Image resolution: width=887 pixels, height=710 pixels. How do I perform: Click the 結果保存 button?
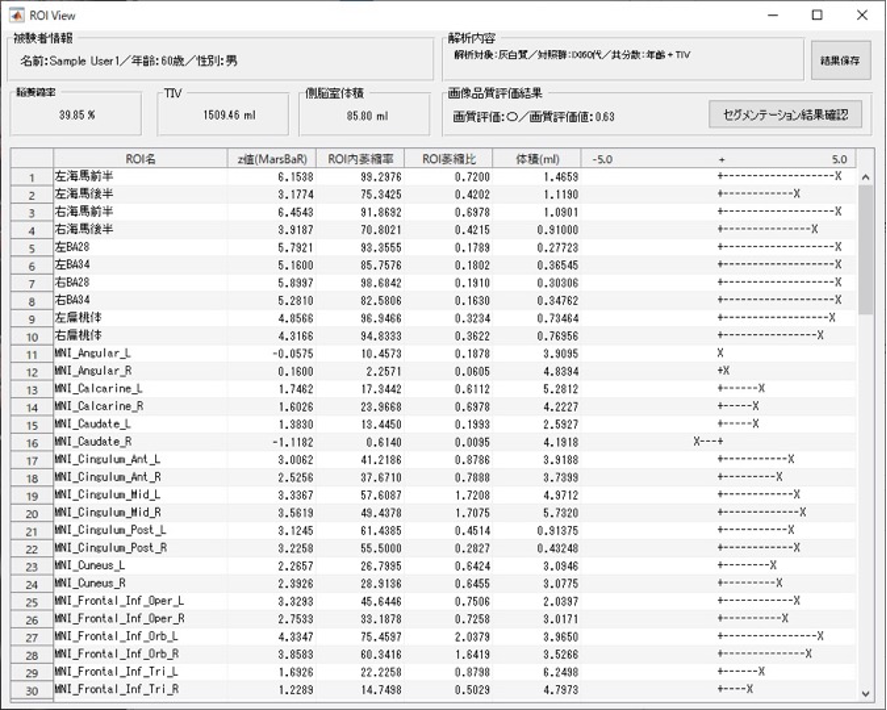click(x=840, y=60)
